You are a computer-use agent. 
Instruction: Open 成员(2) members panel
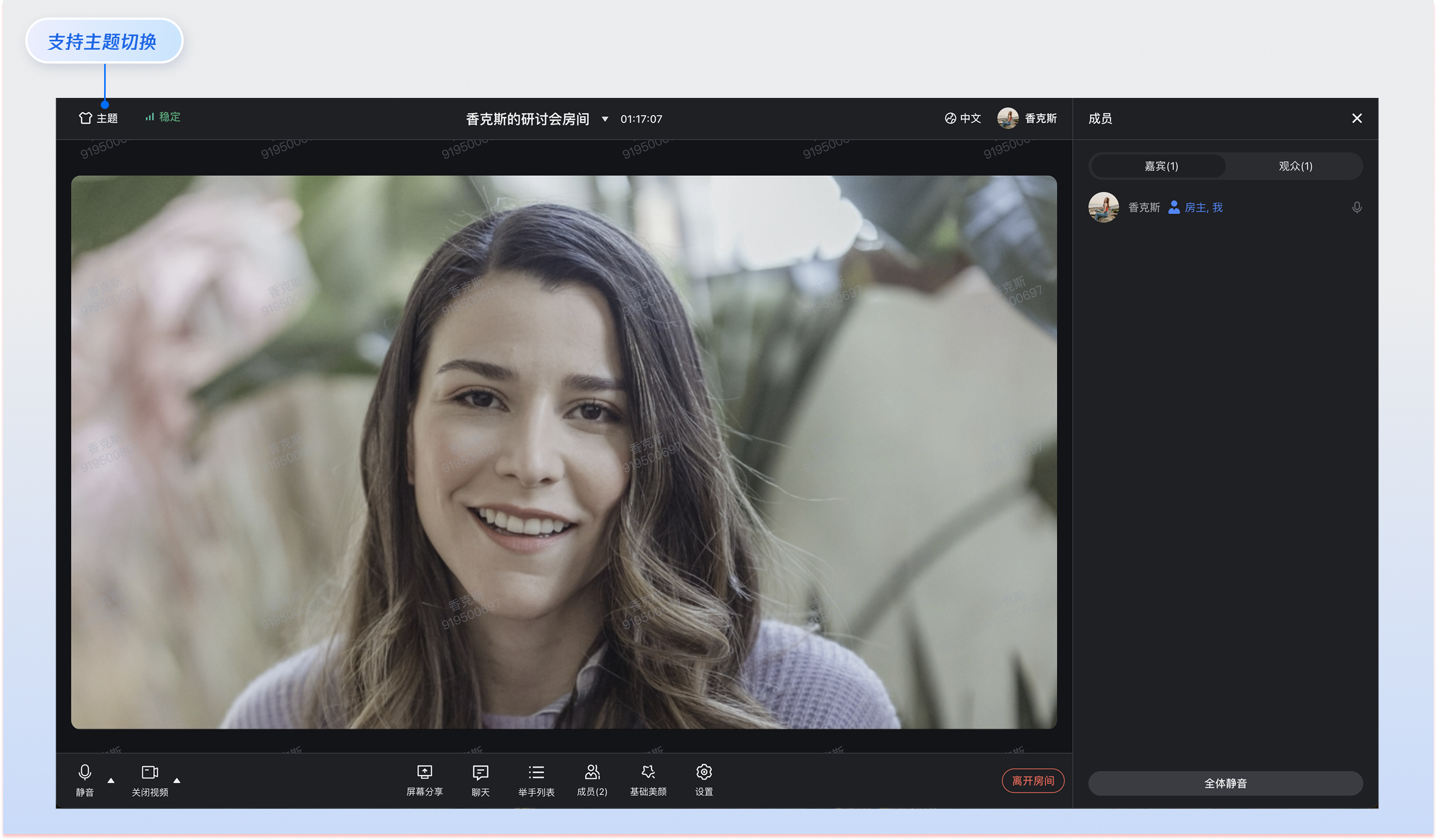[592, 779]
